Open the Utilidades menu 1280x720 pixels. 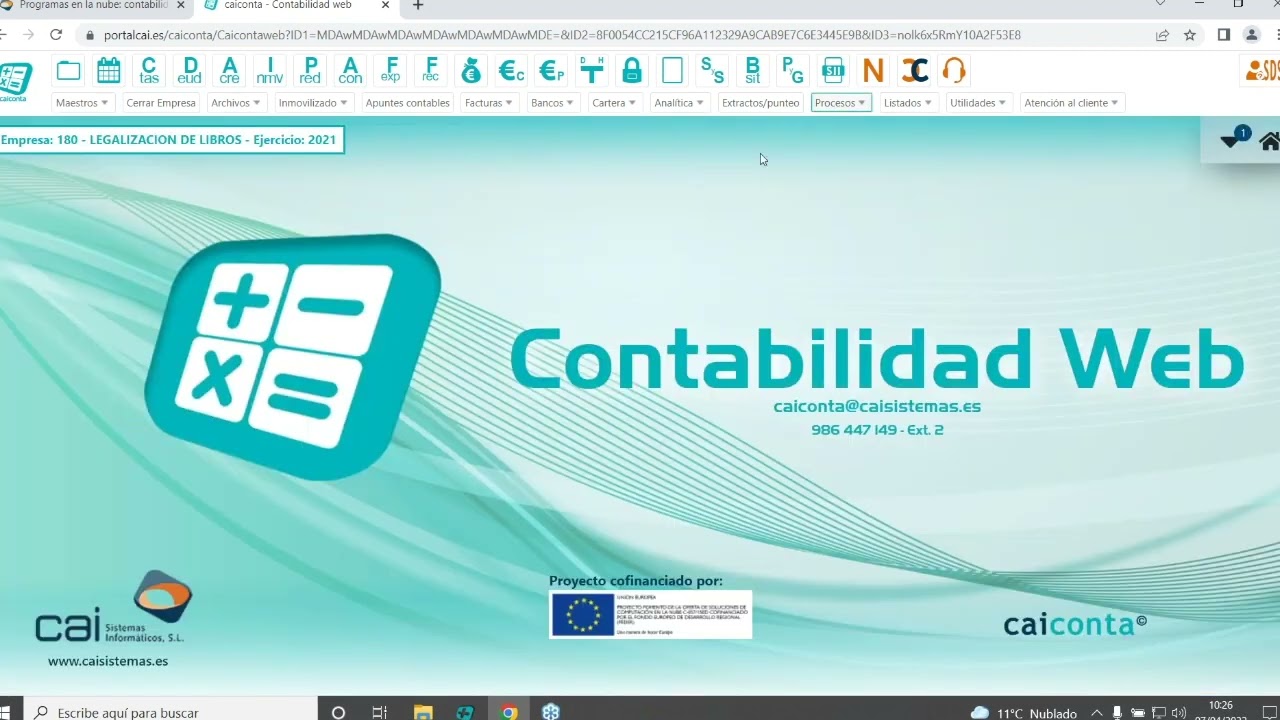point(978,103)
